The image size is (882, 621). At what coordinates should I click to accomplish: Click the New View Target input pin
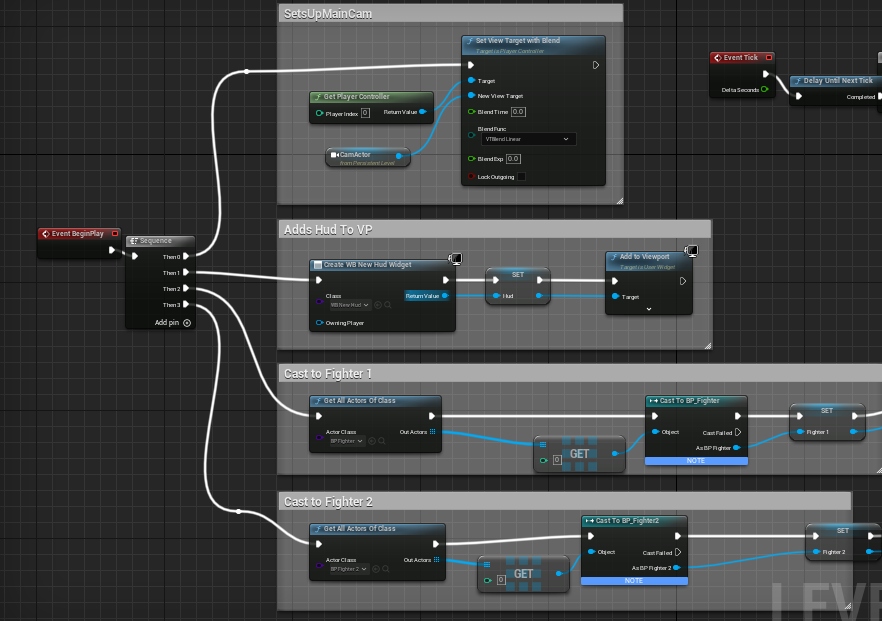tap(471, 96)
